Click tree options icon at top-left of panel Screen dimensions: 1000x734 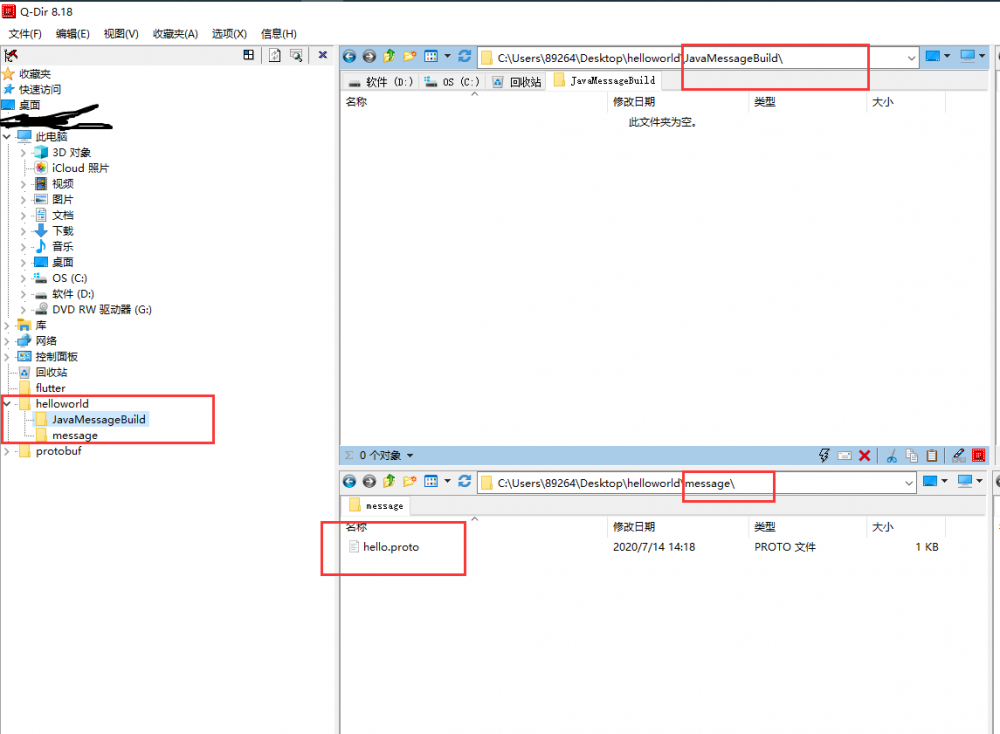pos(11,55)
